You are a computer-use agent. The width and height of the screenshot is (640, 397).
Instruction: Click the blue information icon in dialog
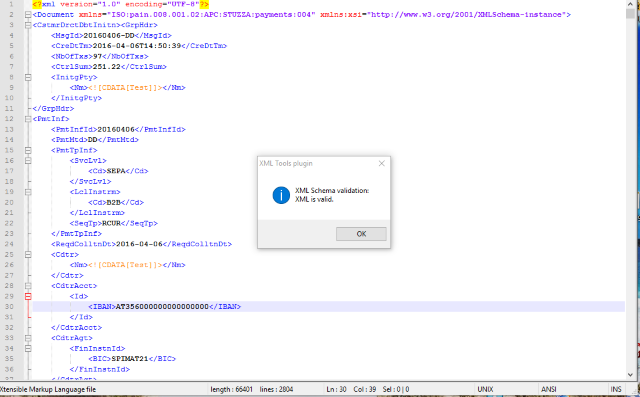(281, 195)
